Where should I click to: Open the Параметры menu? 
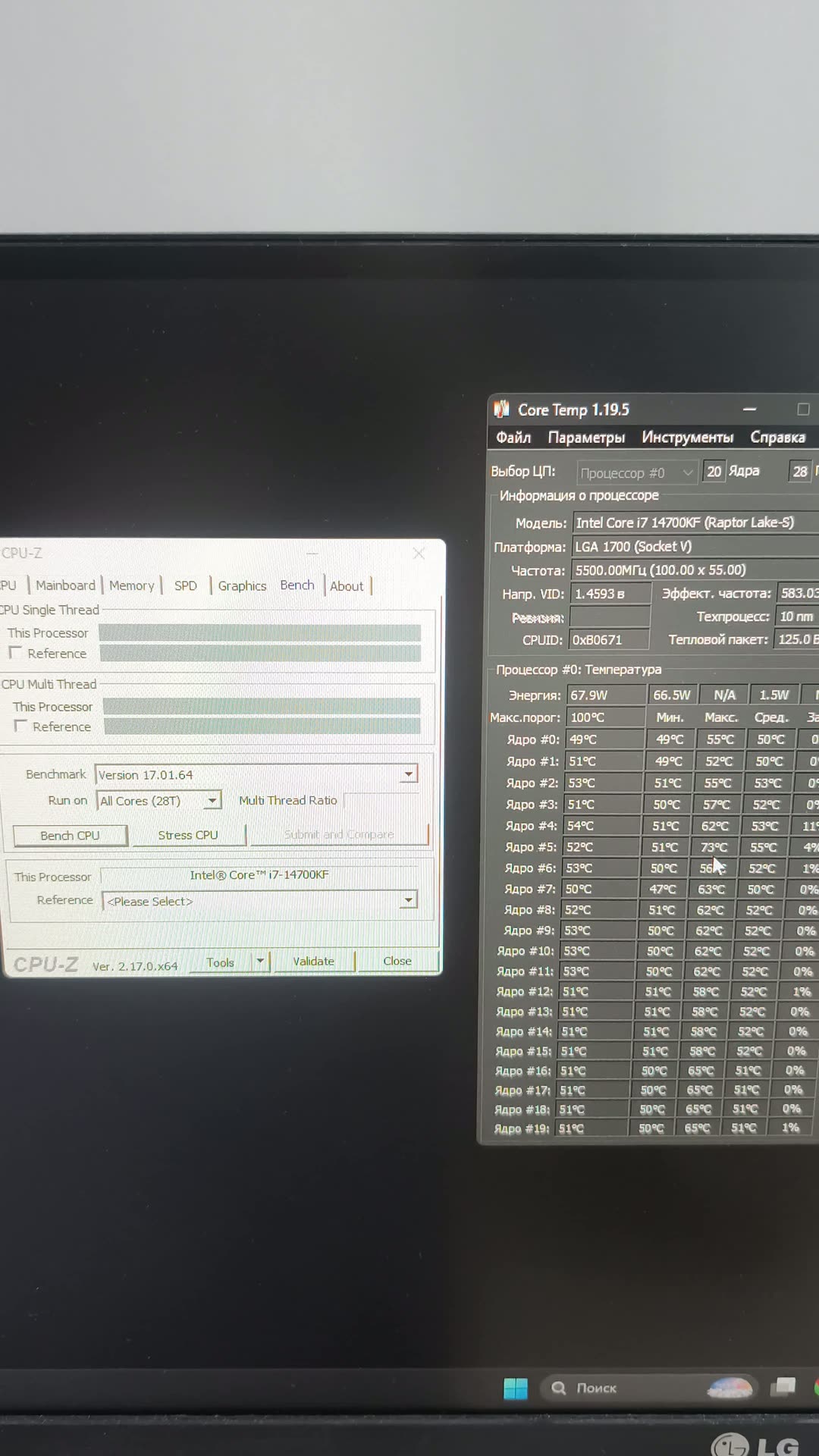point(586,438)
